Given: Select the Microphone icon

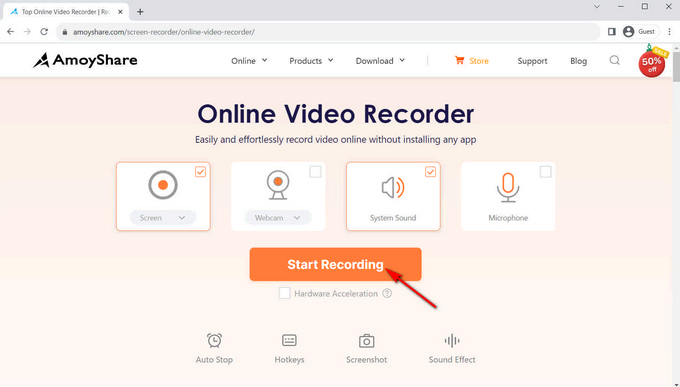Looking at the screenshot, I should [508, 187].
